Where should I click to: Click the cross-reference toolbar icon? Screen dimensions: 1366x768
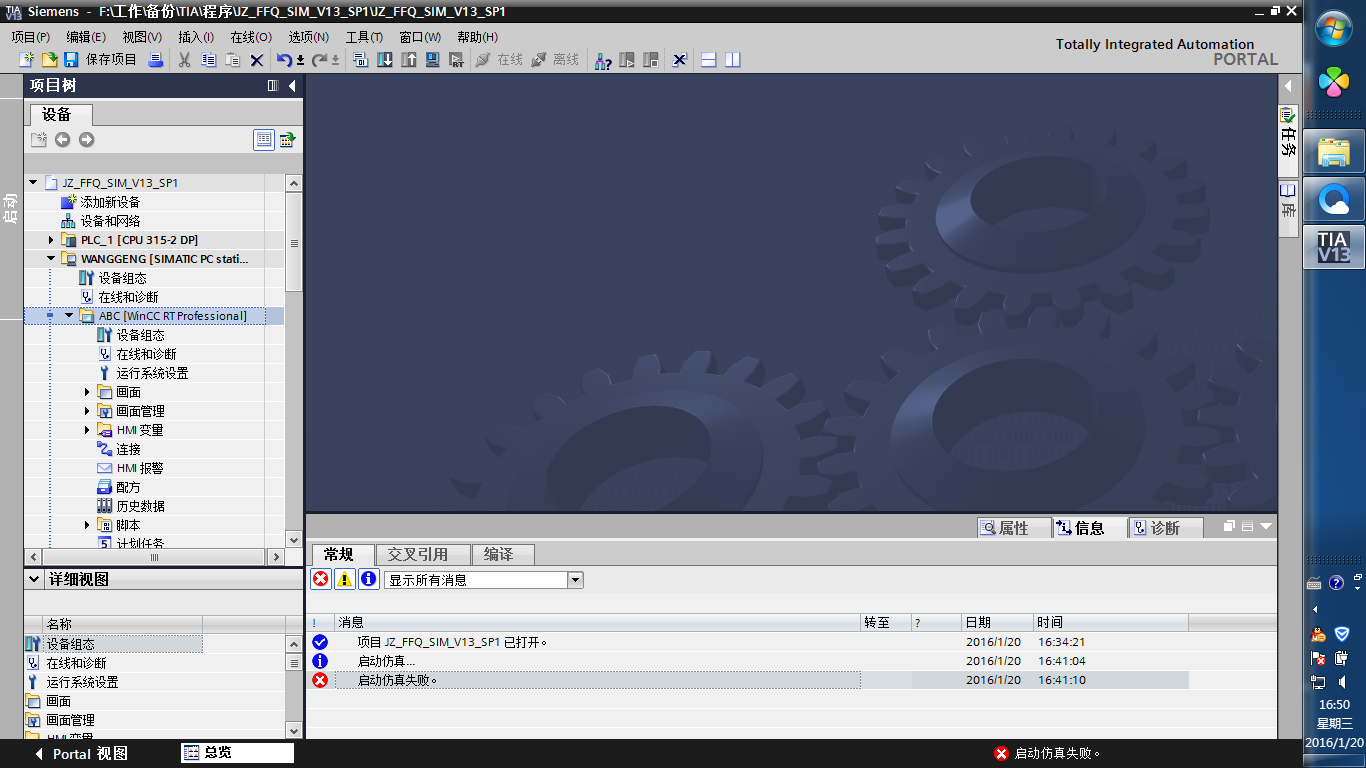680,60
